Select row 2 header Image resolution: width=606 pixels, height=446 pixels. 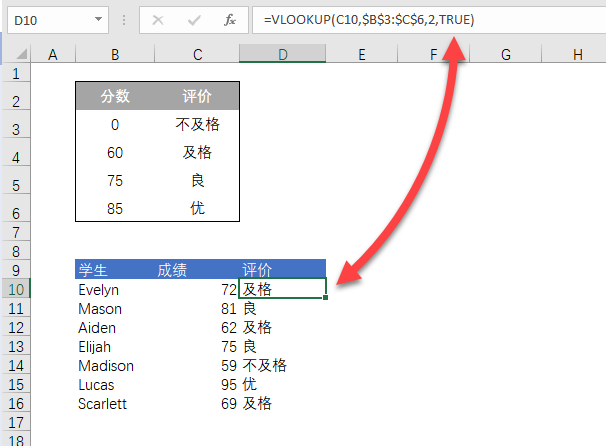[x=16, y=98]
